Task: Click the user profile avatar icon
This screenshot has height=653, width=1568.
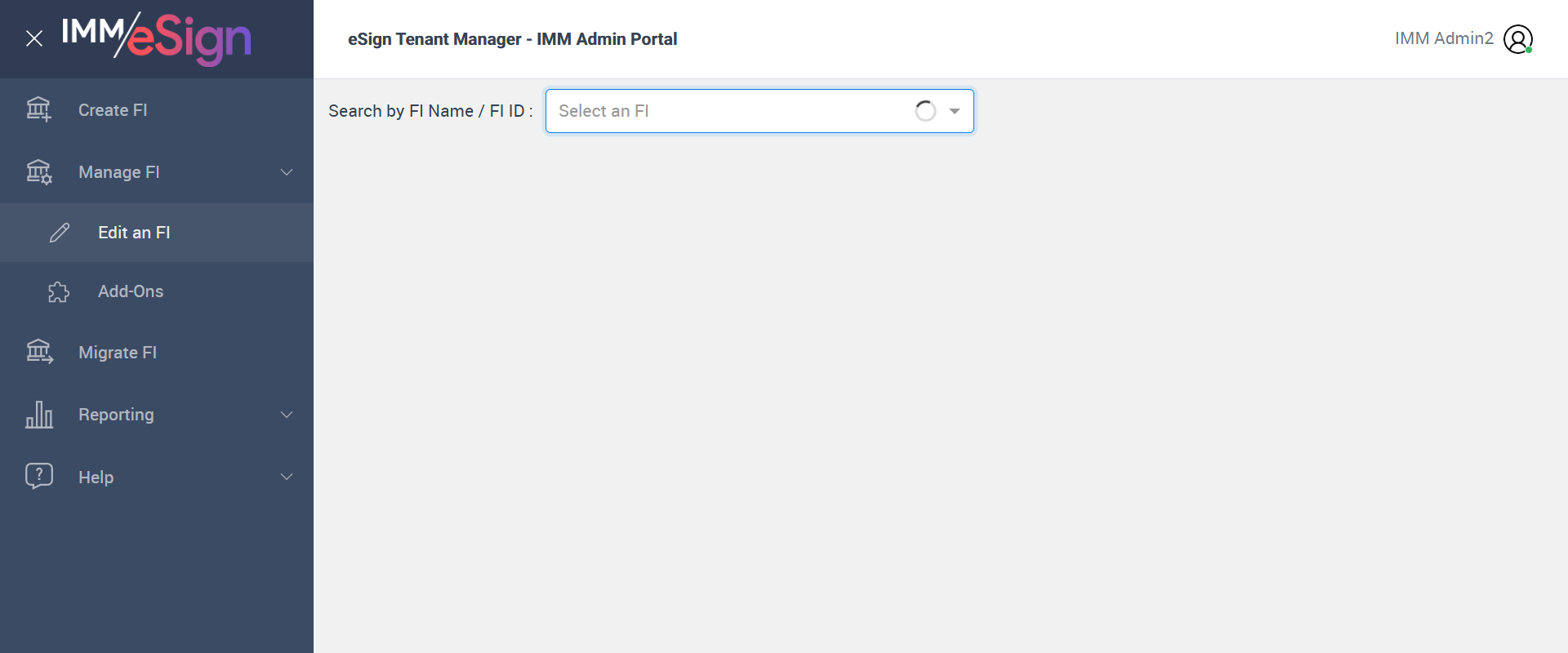Action: 1518,39
